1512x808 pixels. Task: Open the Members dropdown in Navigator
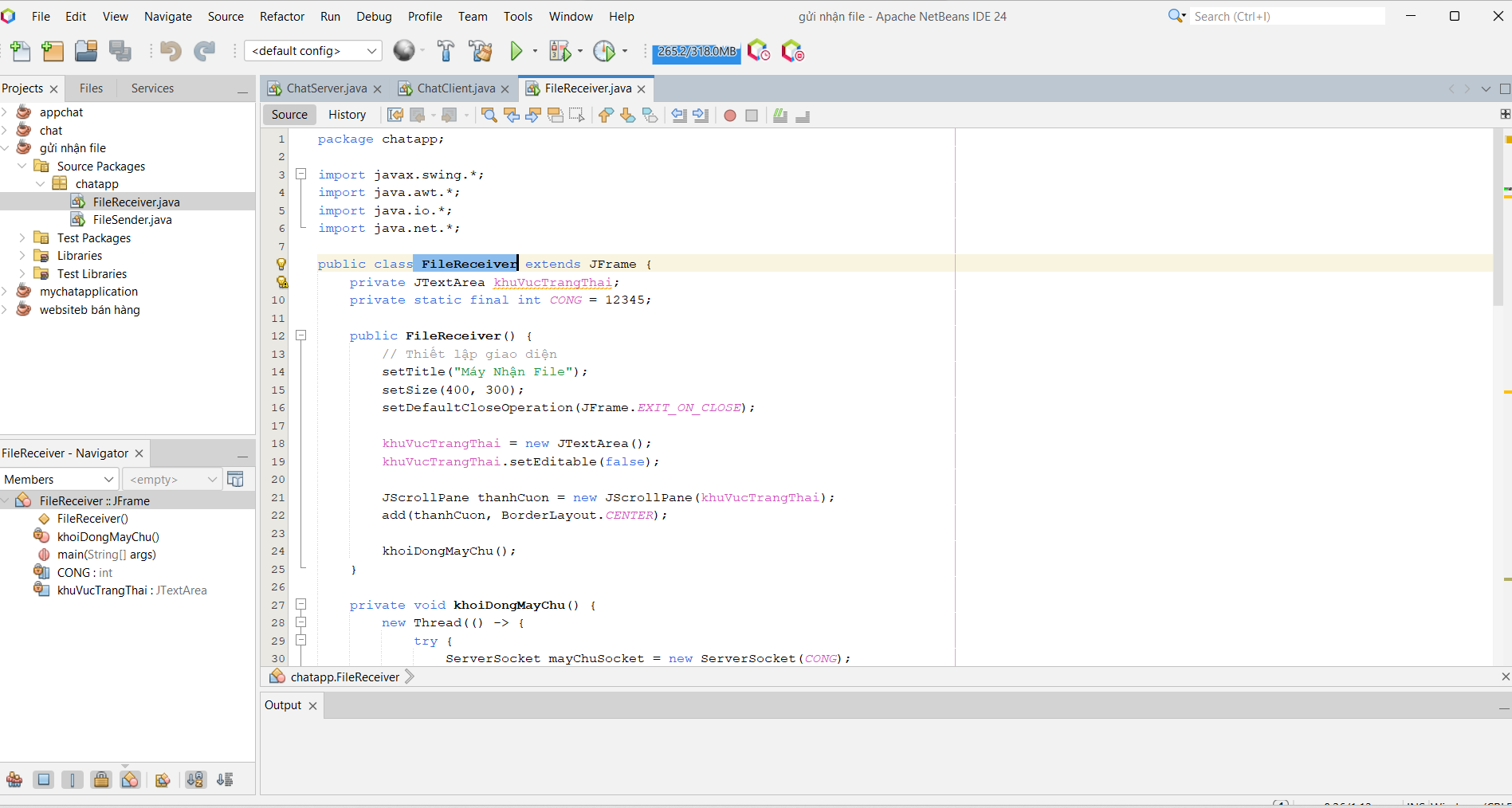pyautogui.click(x=60, y=480)
